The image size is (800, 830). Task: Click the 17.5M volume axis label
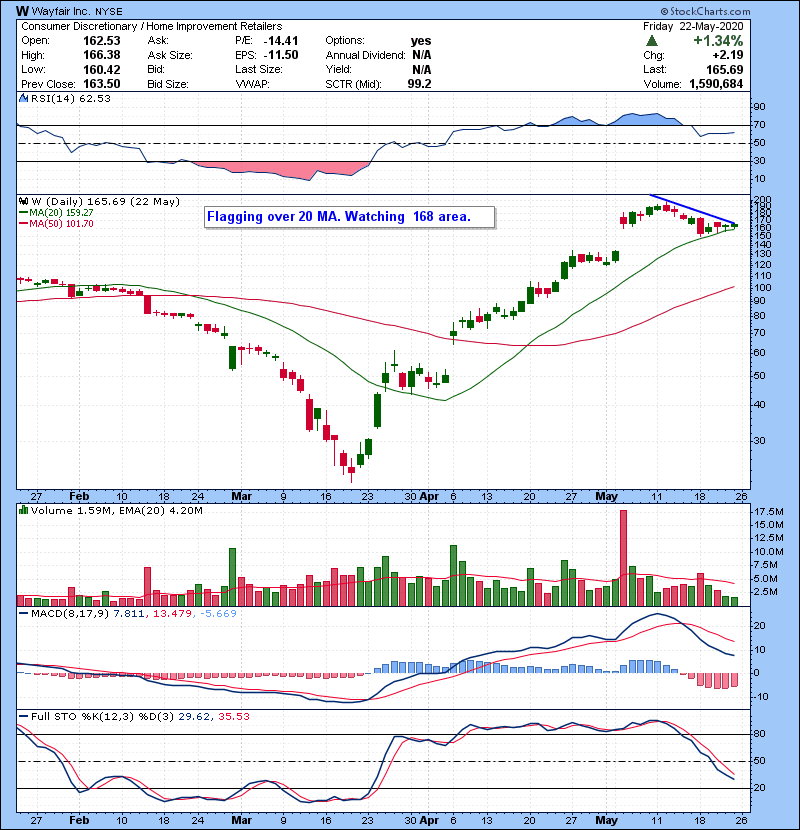[x=769, y=512]
